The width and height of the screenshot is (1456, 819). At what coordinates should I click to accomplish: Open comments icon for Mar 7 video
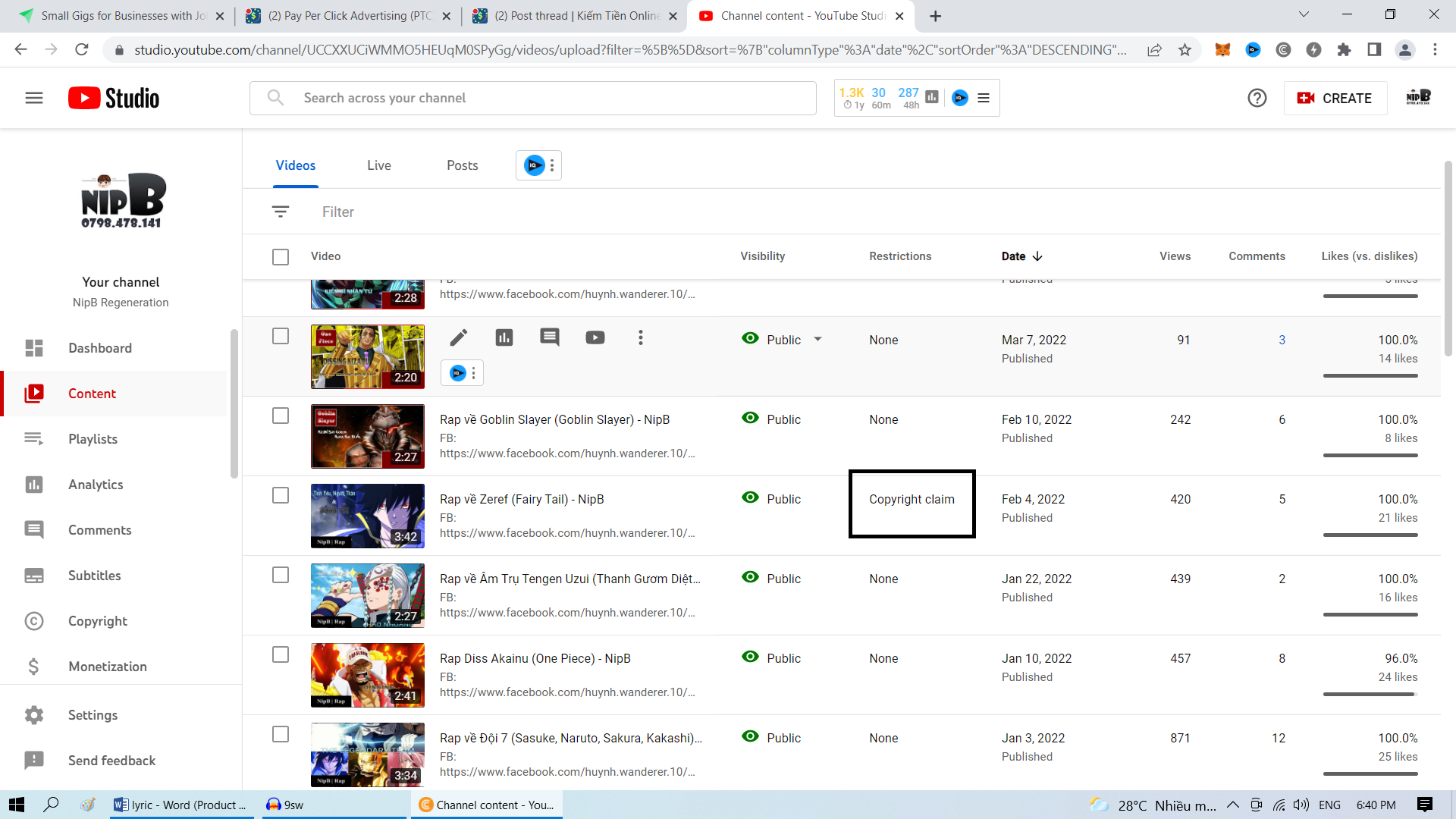point(550,337)
